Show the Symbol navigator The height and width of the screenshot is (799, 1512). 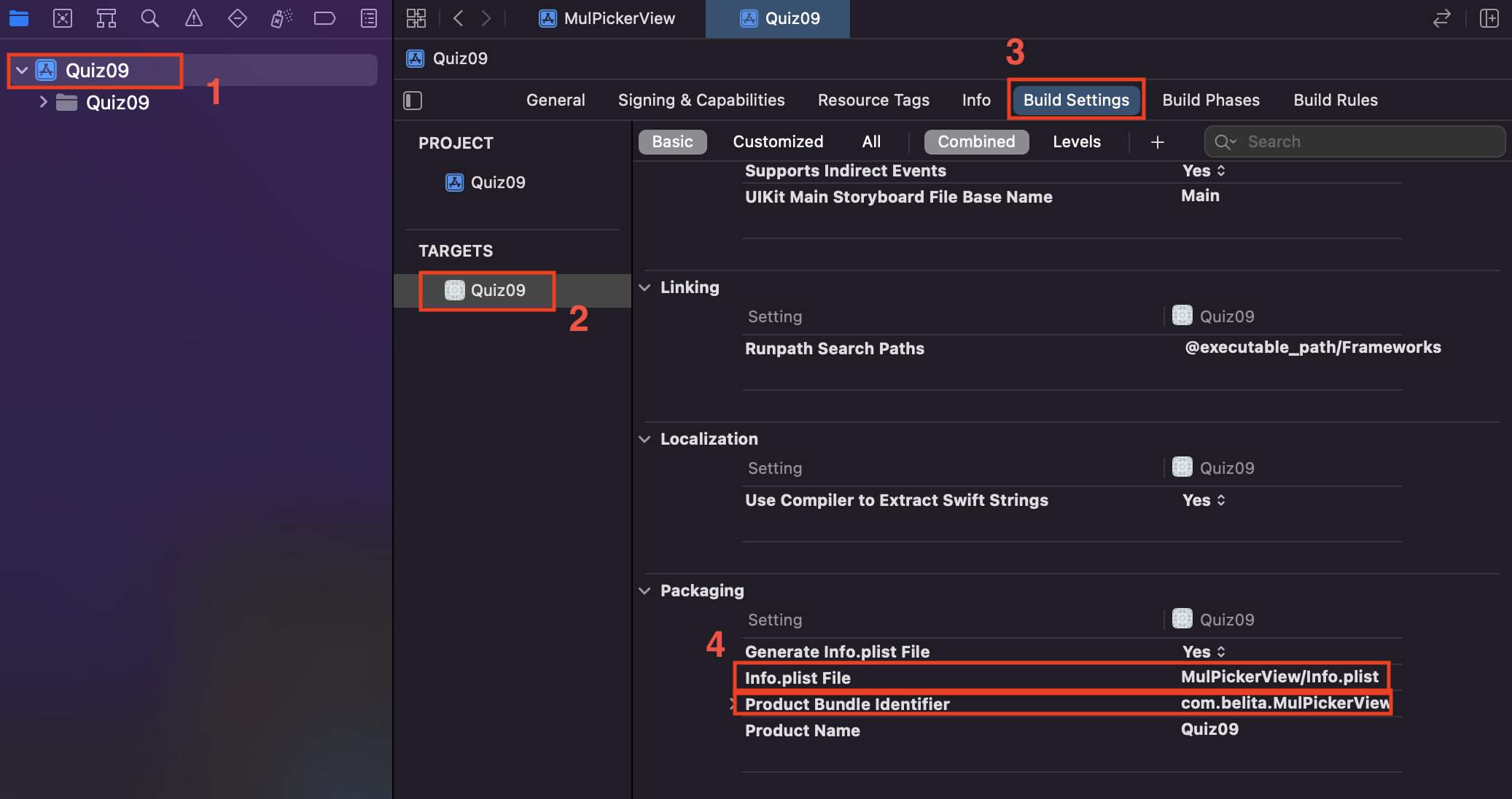point(106,18)
